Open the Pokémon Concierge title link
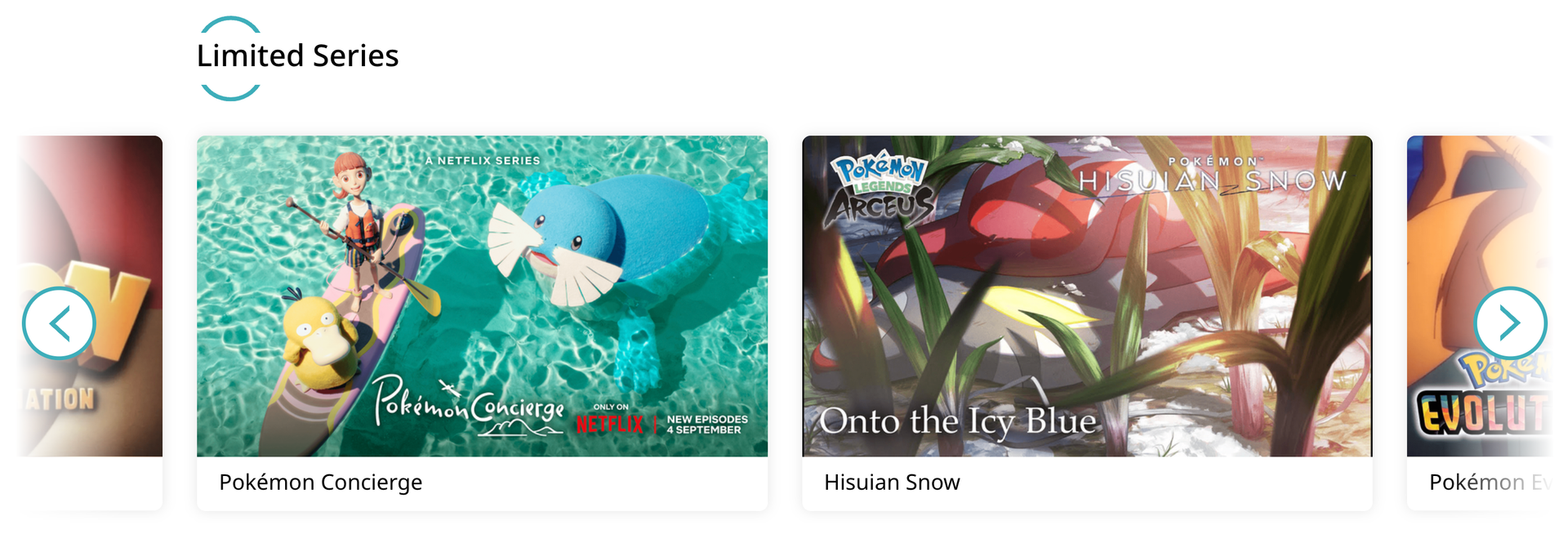Screen dimensions: 1568x534 (320, 483)
